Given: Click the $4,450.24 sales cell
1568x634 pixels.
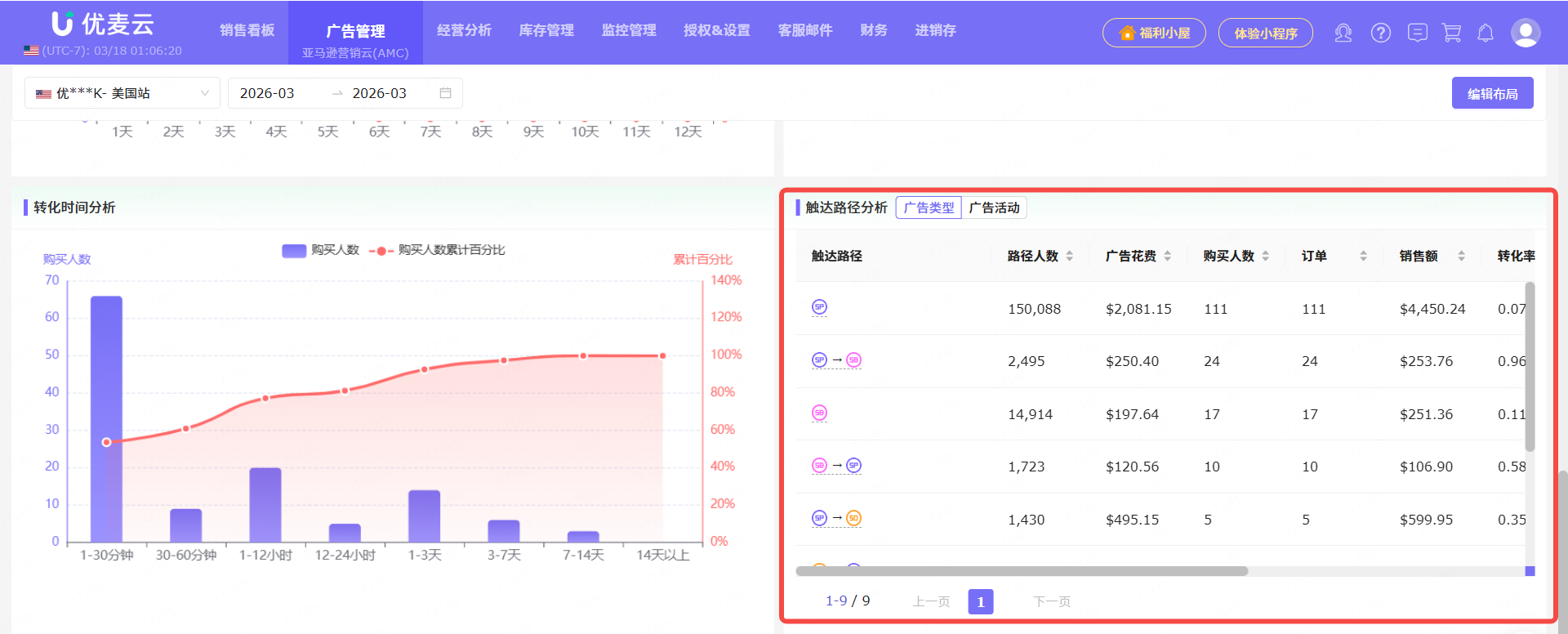Looking at the screenshot, I should pyautogui.click(x=1432, y=309).
